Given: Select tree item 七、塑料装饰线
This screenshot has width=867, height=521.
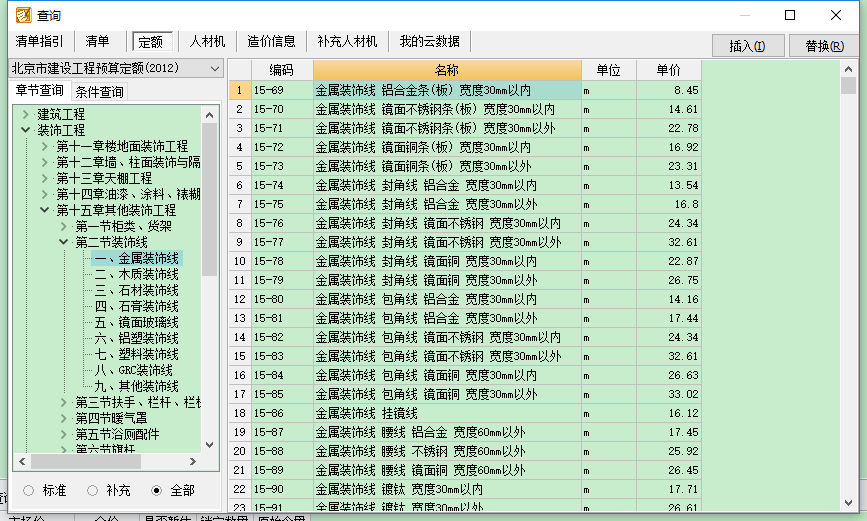Looking at the screenshot, I should [137, 355].
